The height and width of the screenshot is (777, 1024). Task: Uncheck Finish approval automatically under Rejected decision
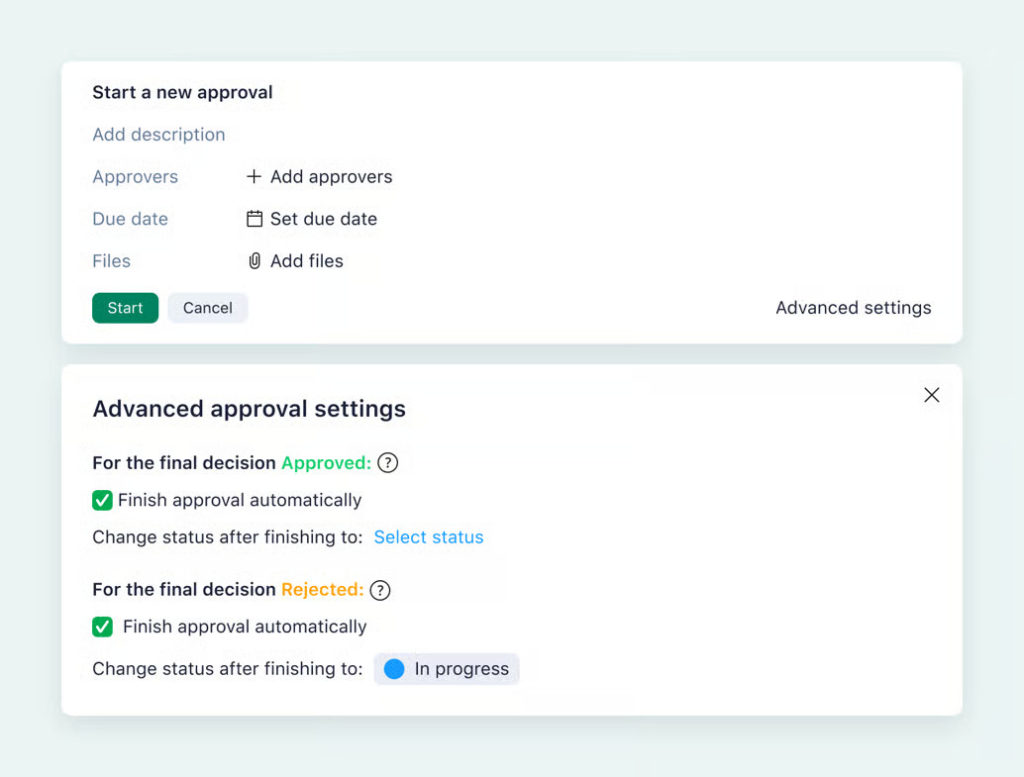click(102, 627)
